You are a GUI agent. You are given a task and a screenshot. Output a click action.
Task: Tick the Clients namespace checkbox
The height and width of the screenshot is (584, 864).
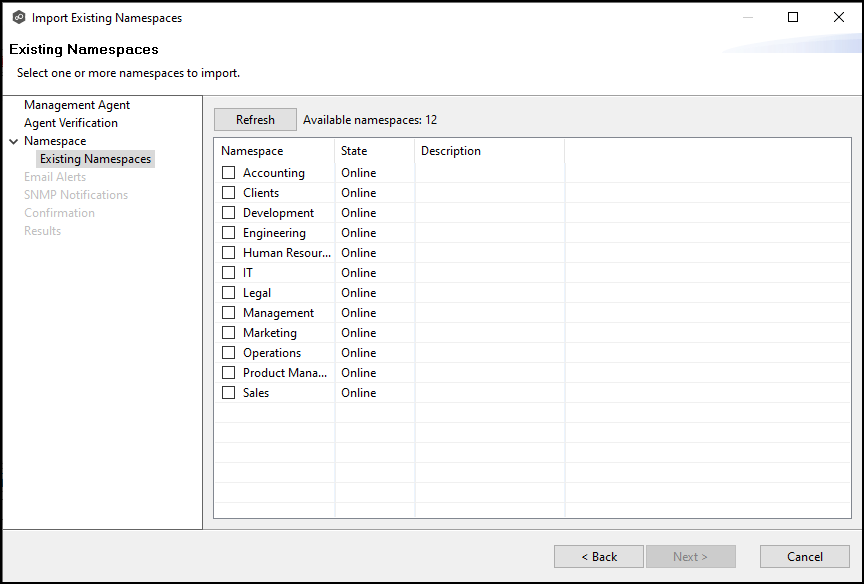click(228, 193)
